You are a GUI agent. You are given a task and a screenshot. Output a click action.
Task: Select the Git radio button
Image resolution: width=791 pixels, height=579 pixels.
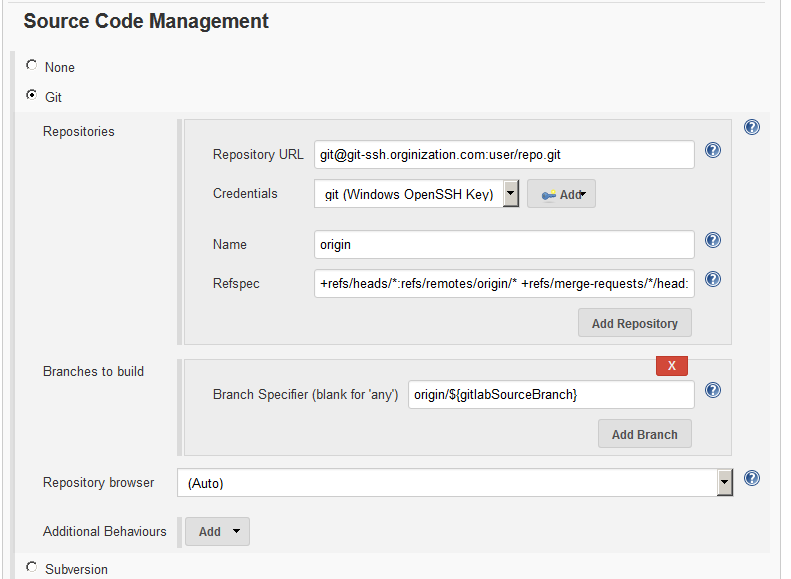pyautogui.click(x=32, y=95)
